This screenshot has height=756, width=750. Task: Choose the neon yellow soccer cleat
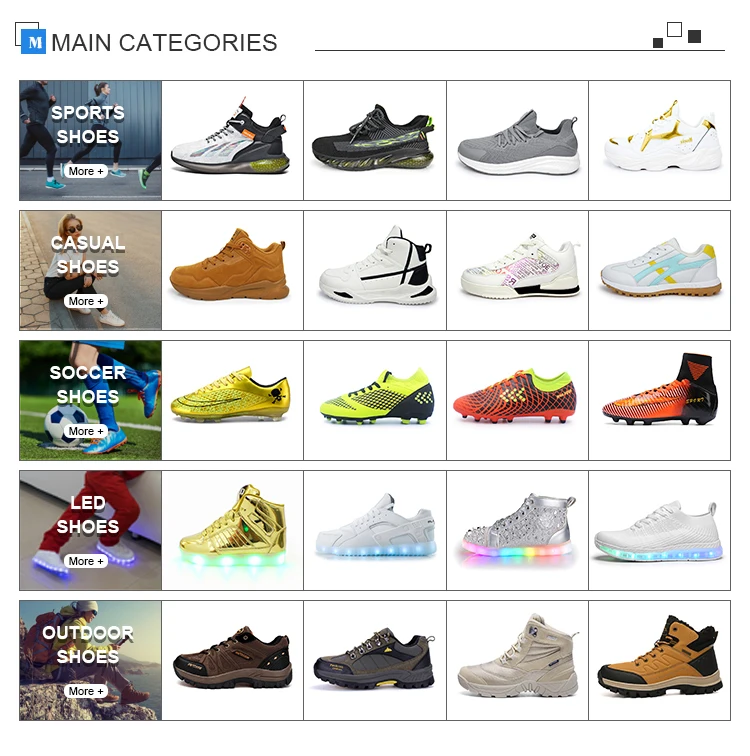(x=376, y=396)
